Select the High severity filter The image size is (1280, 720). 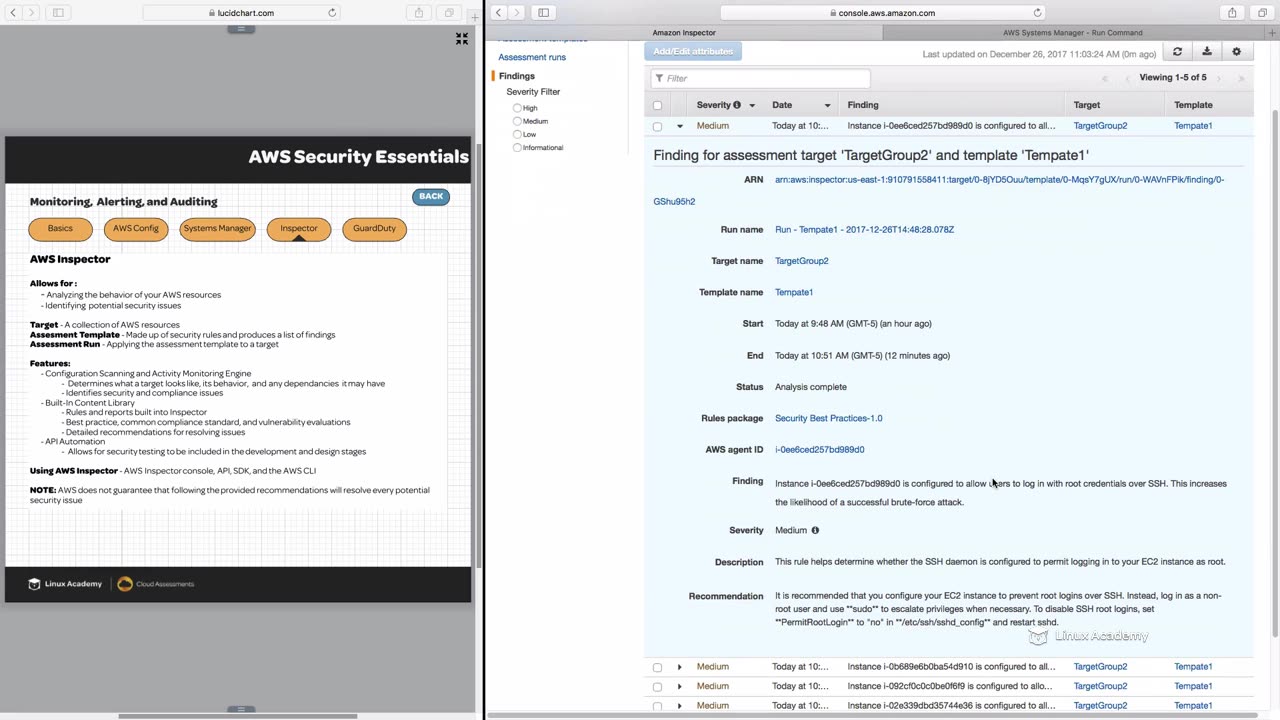click(x=517, y=108)
